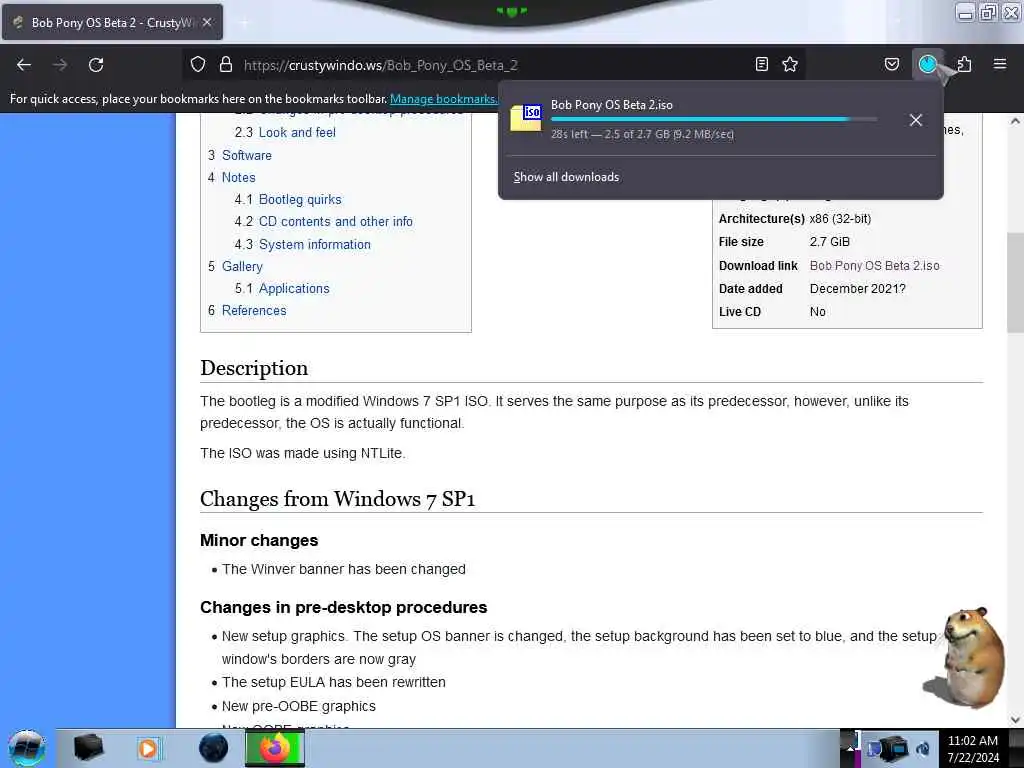
Task: Open Show all downloads
Action: click(566, 177)
